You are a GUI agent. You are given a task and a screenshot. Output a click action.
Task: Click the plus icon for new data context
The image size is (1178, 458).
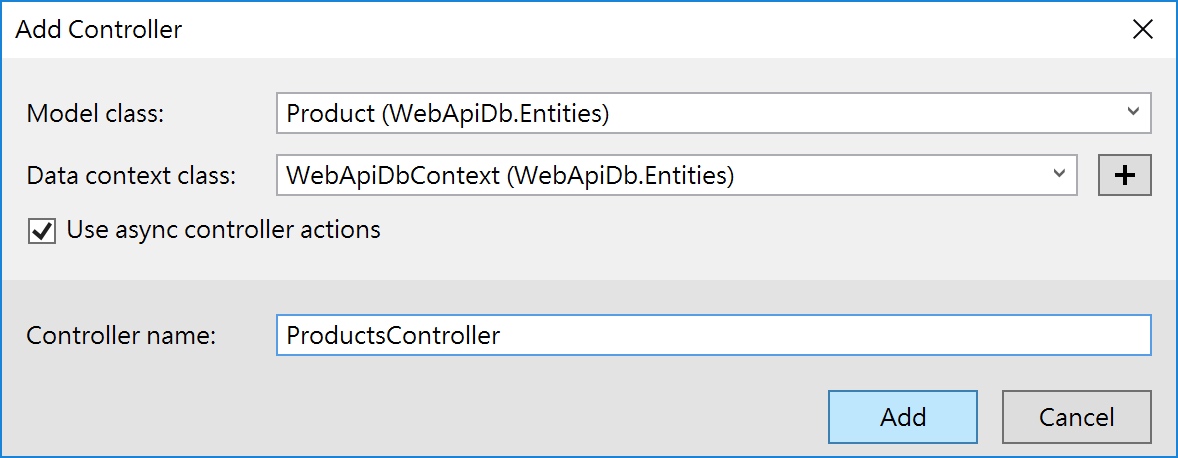(1125, 175)
